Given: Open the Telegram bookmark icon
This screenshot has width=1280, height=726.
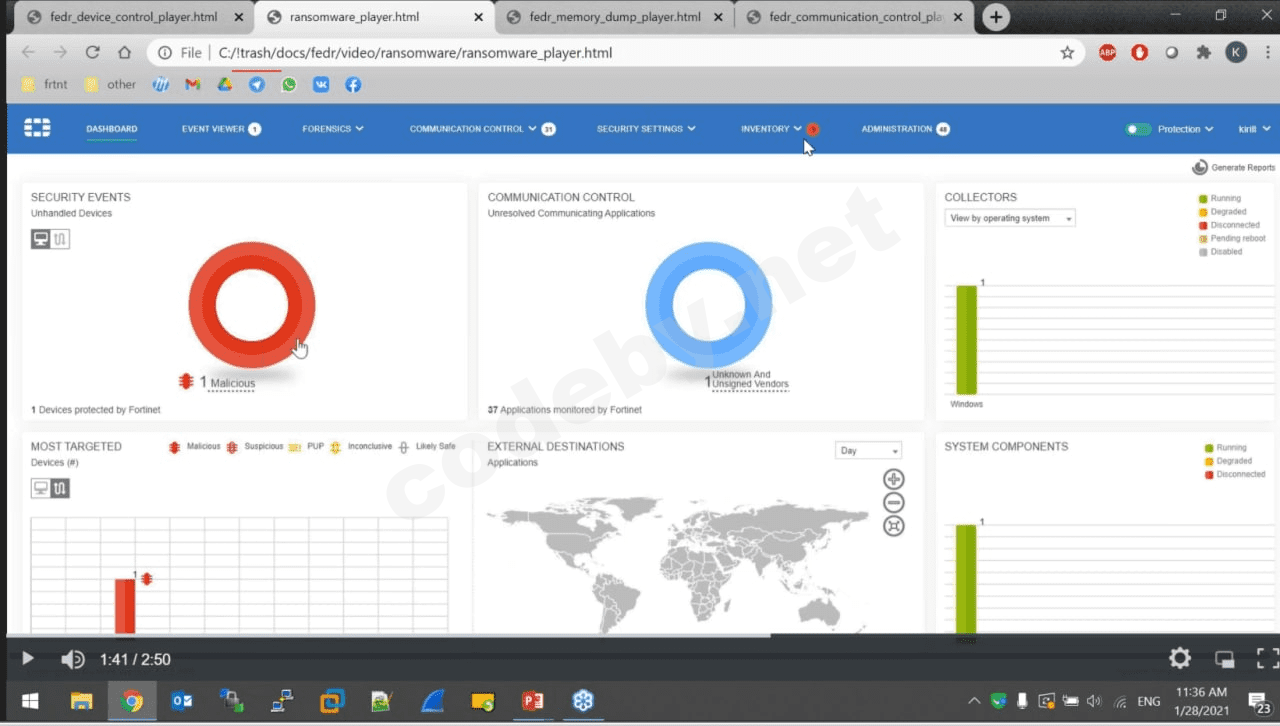Looking at the screenshot, I should click(x=257, y=85).
